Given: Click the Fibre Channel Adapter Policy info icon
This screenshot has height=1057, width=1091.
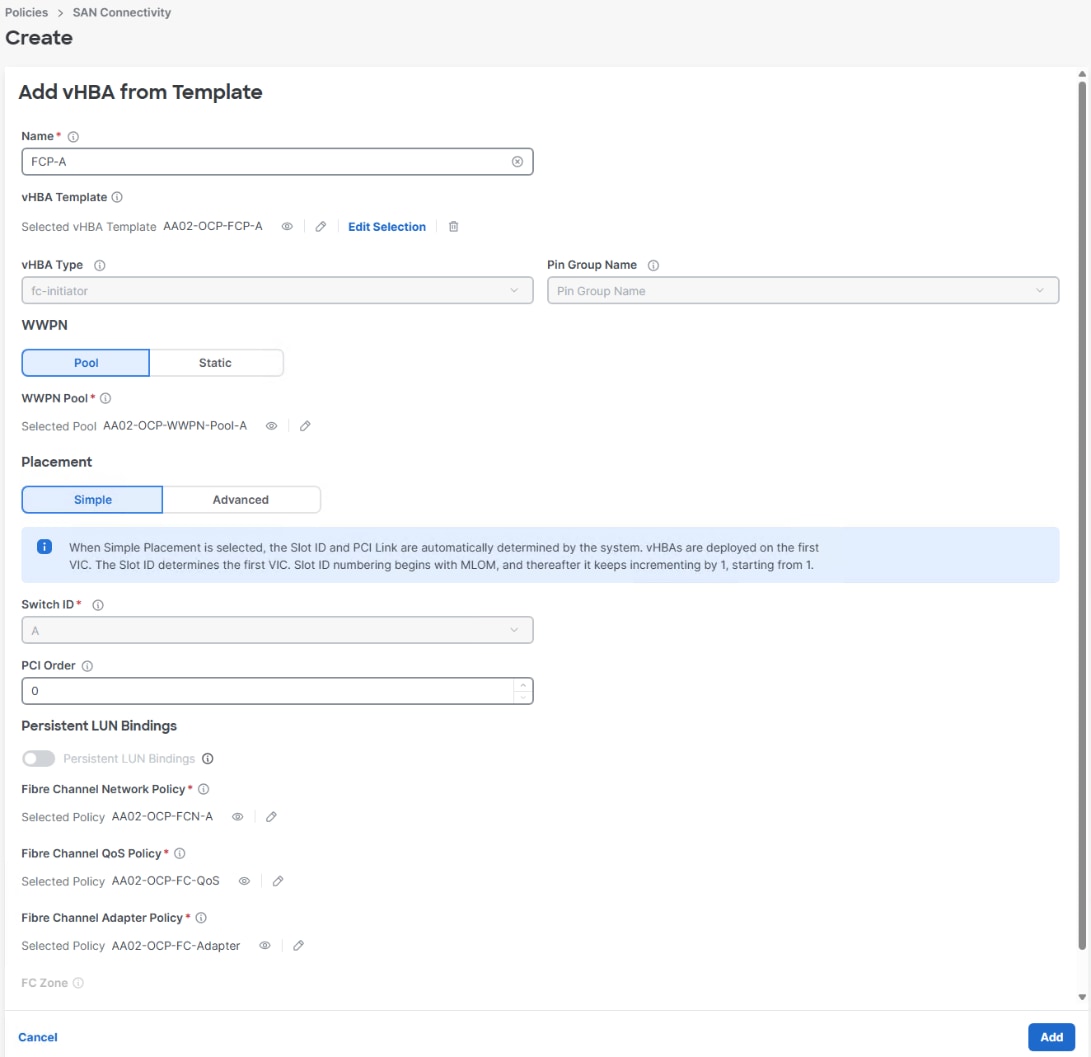Looking at the screenshot, I should click(x=201, y=918).
